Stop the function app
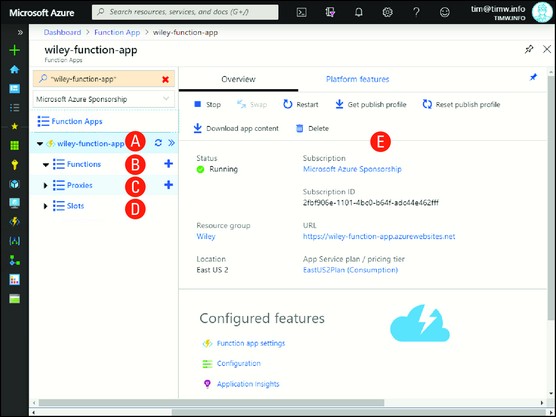 [x=207, y=105]
